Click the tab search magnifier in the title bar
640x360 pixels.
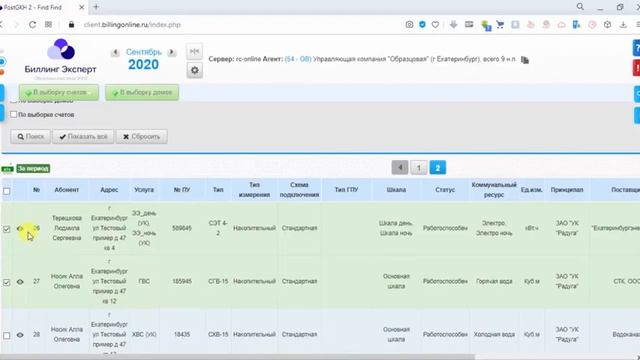coord(580,7)
